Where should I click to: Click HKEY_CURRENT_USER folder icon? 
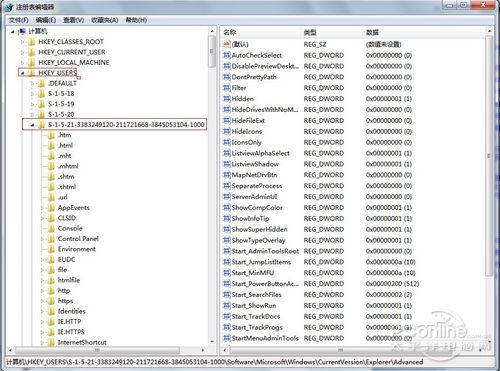click(x=31, y=52)
